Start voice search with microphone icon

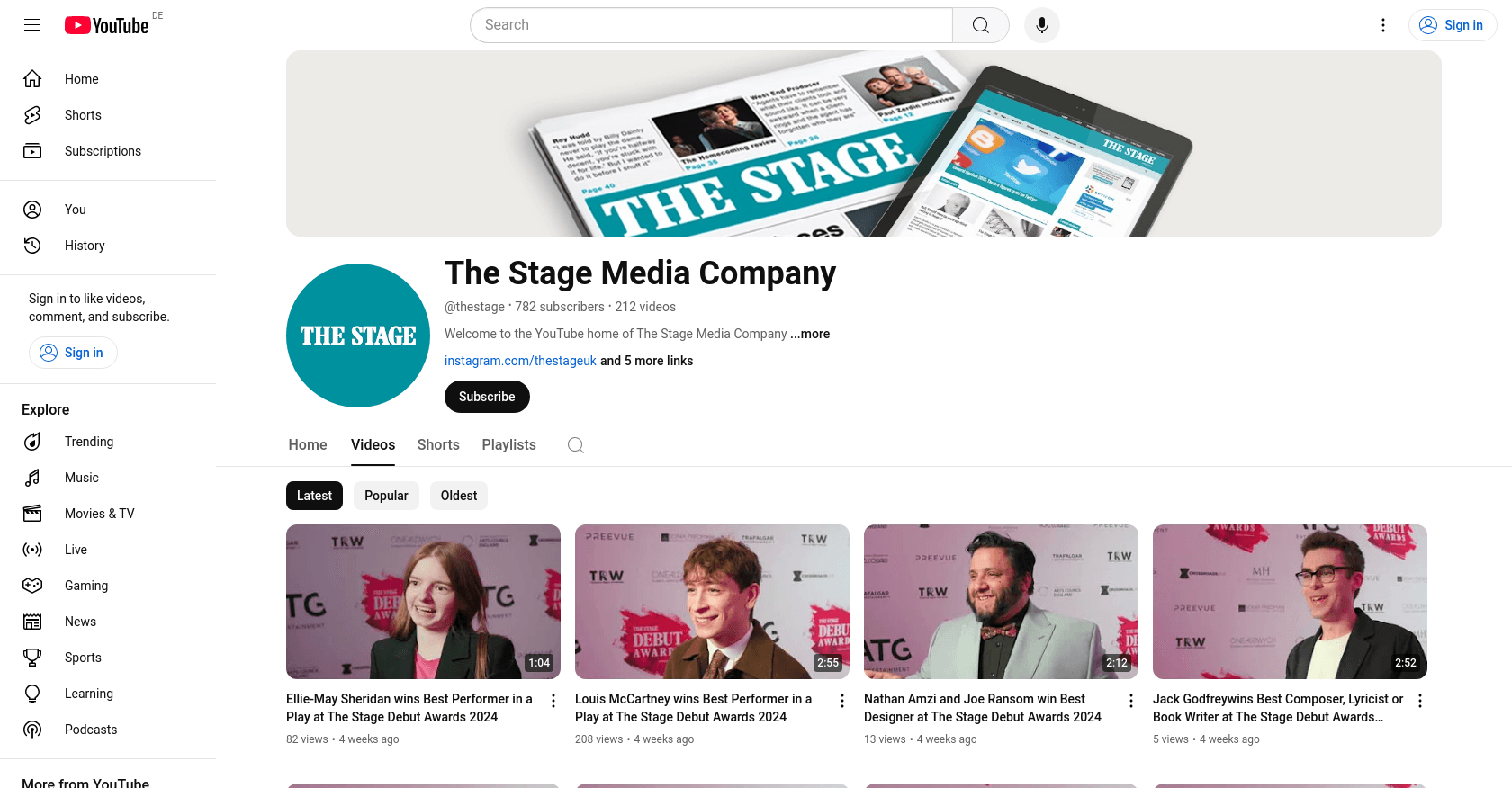[x=1041, y=25]
